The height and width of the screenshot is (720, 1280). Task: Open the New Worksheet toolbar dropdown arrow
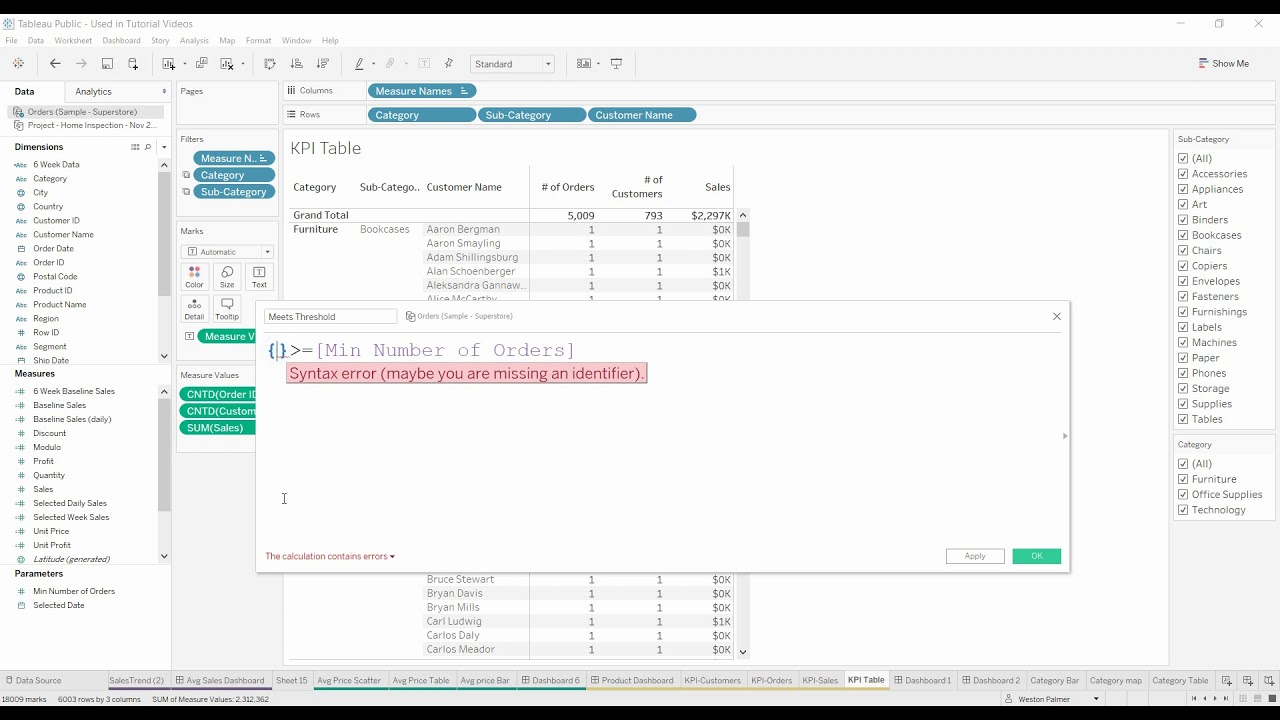pyautogui.click(x=184, y=64)
